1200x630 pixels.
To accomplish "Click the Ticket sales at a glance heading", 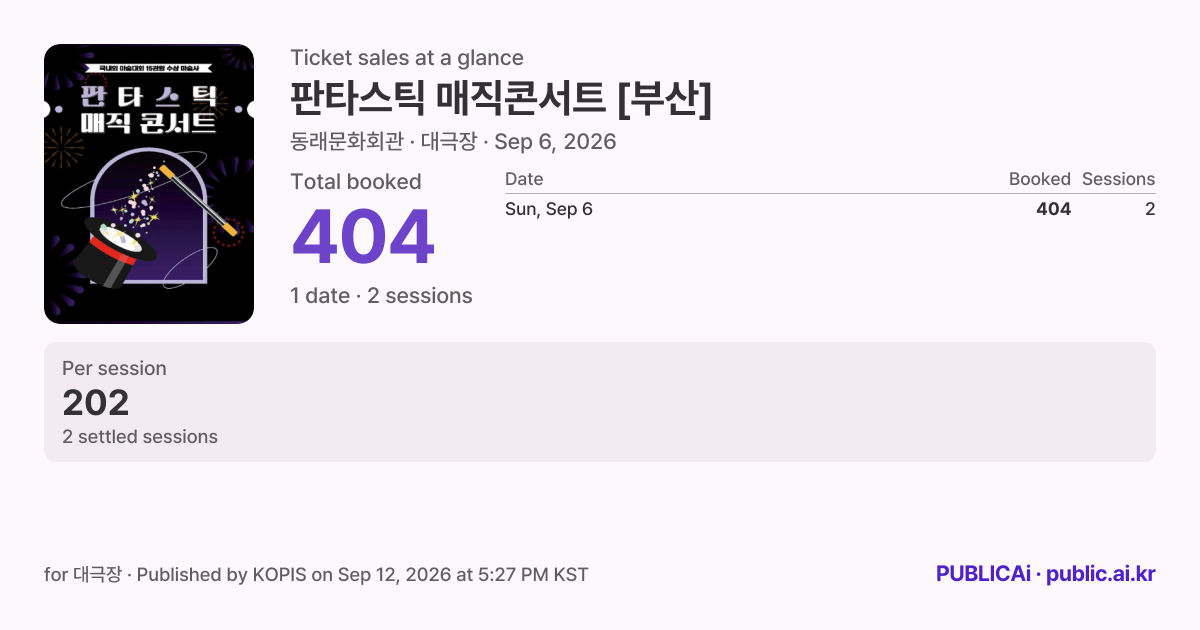I will click(x=407, y=58).
